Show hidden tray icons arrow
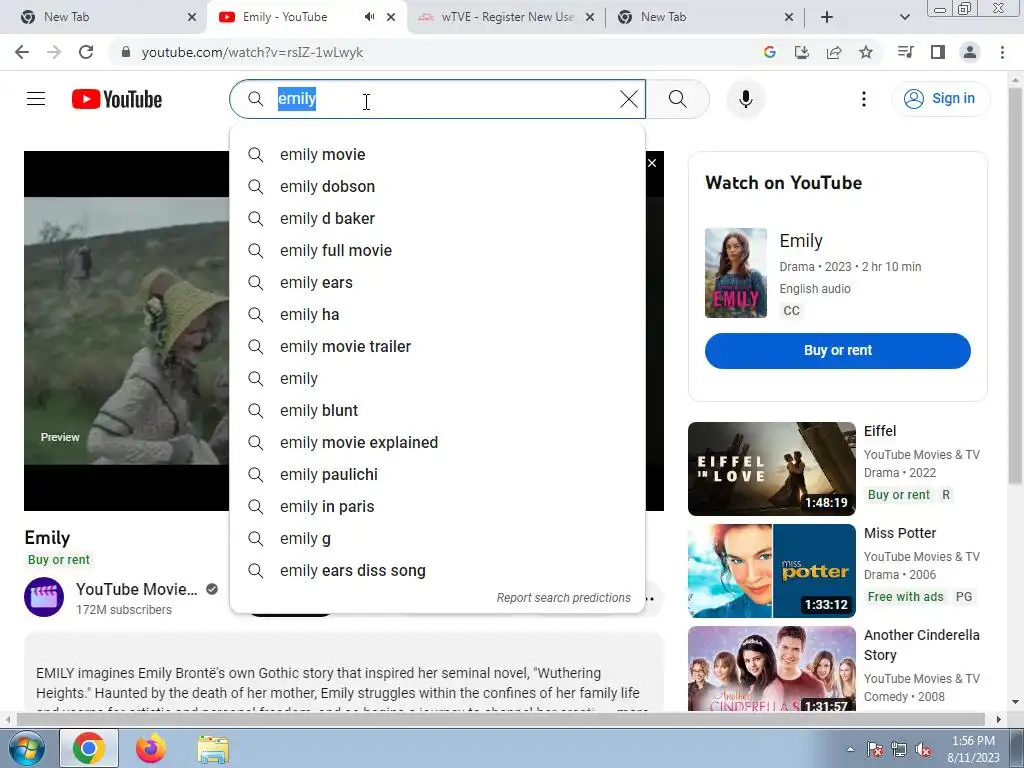This screenshot has width=1024, height=768. (850, 749)
